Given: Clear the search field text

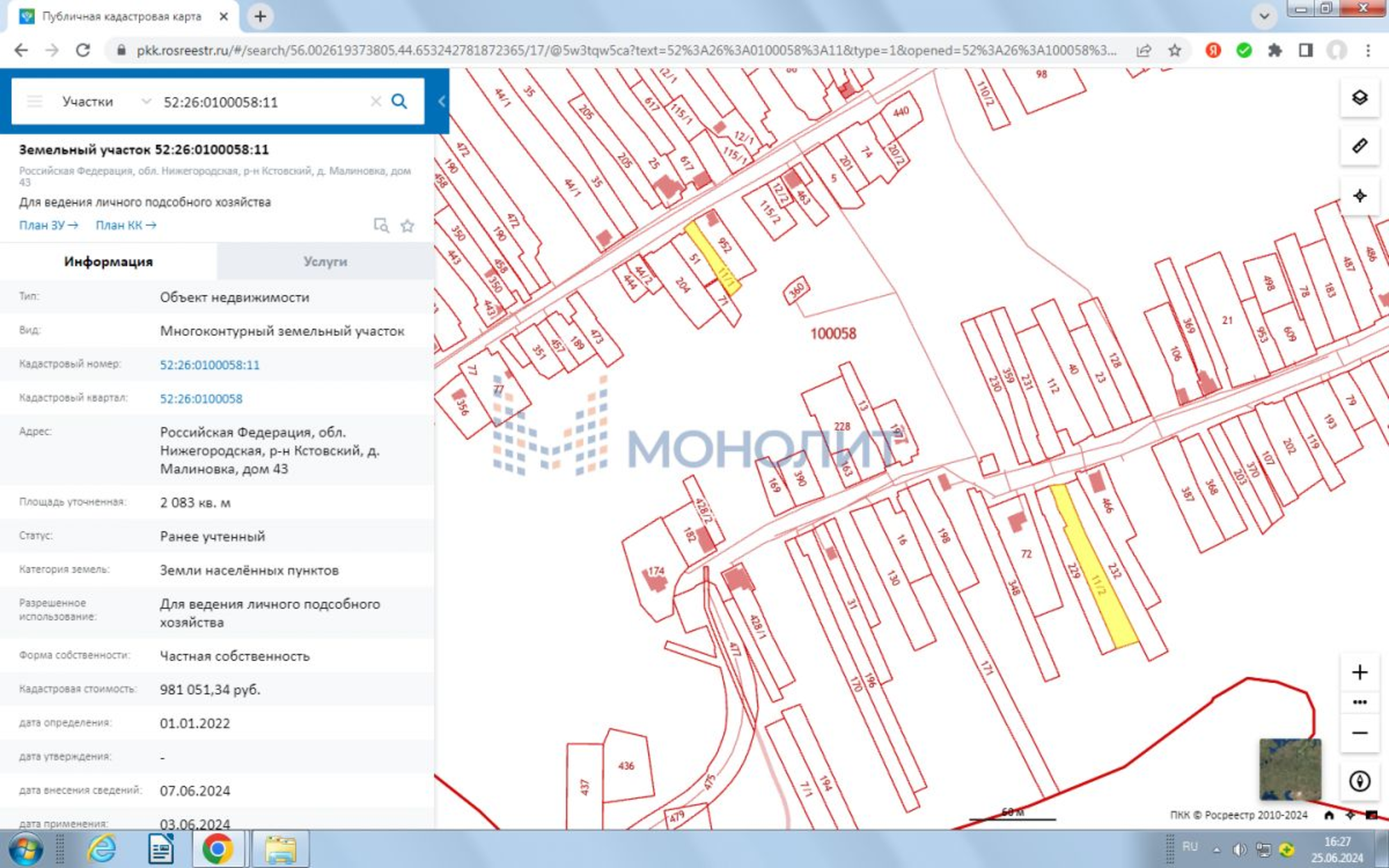Looking at the screenshot, I should (376, 102).
